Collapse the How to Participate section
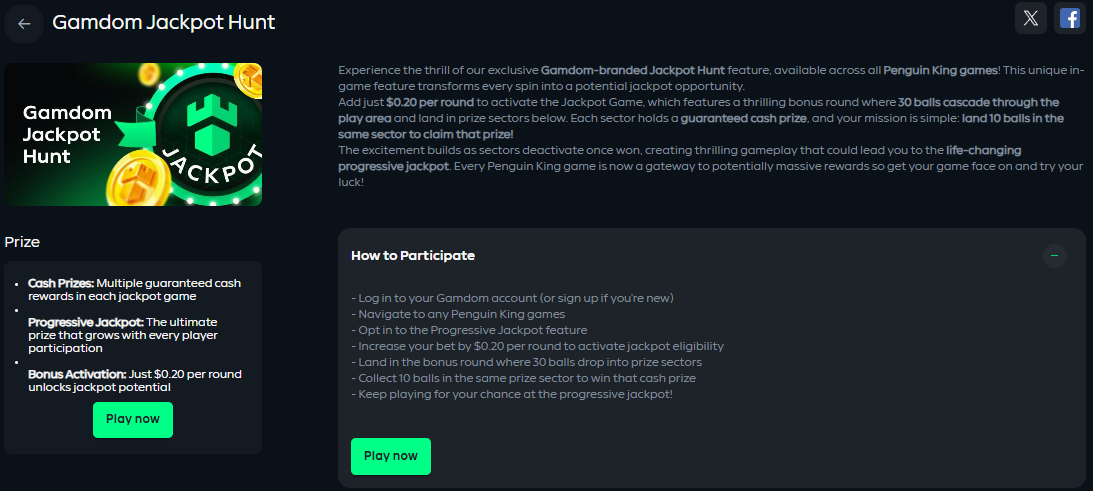 [x=1054, y=256]
